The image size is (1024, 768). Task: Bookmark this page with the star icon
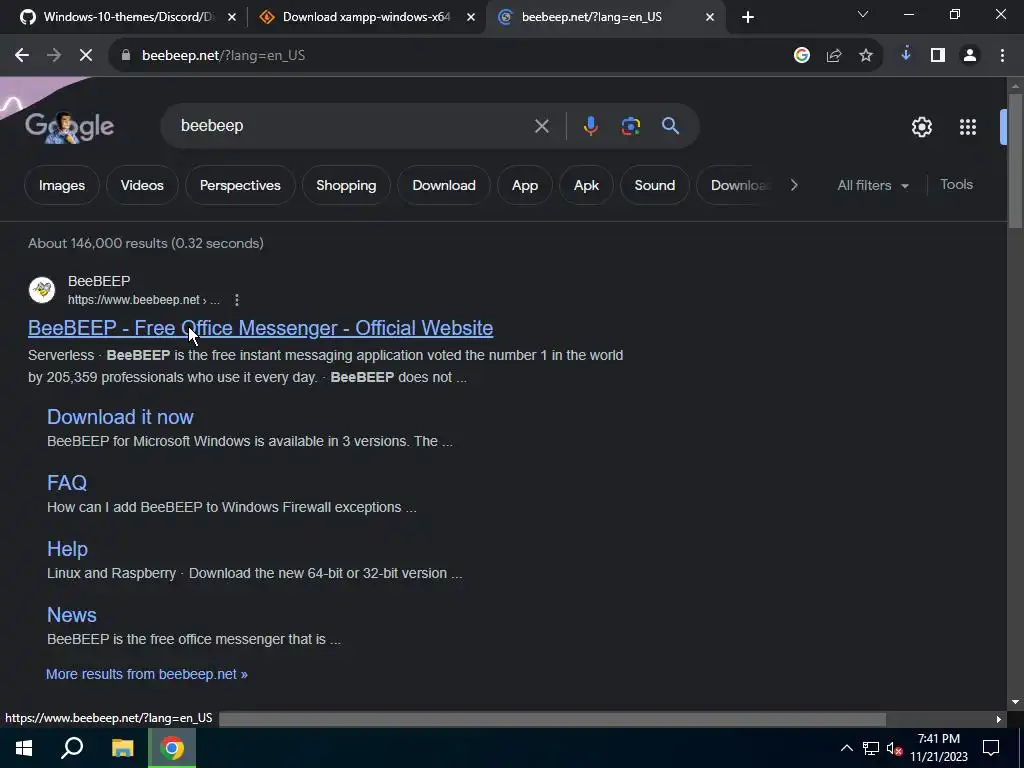coord(866,56)
